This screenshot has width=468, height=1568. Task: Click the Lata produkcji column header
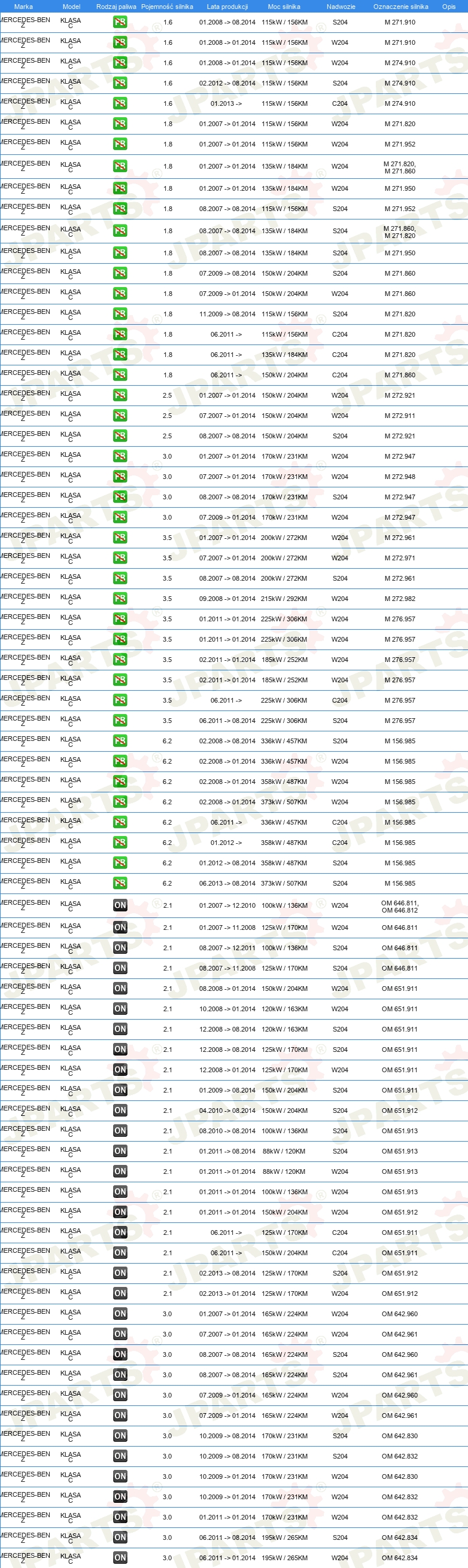(227, 7)
